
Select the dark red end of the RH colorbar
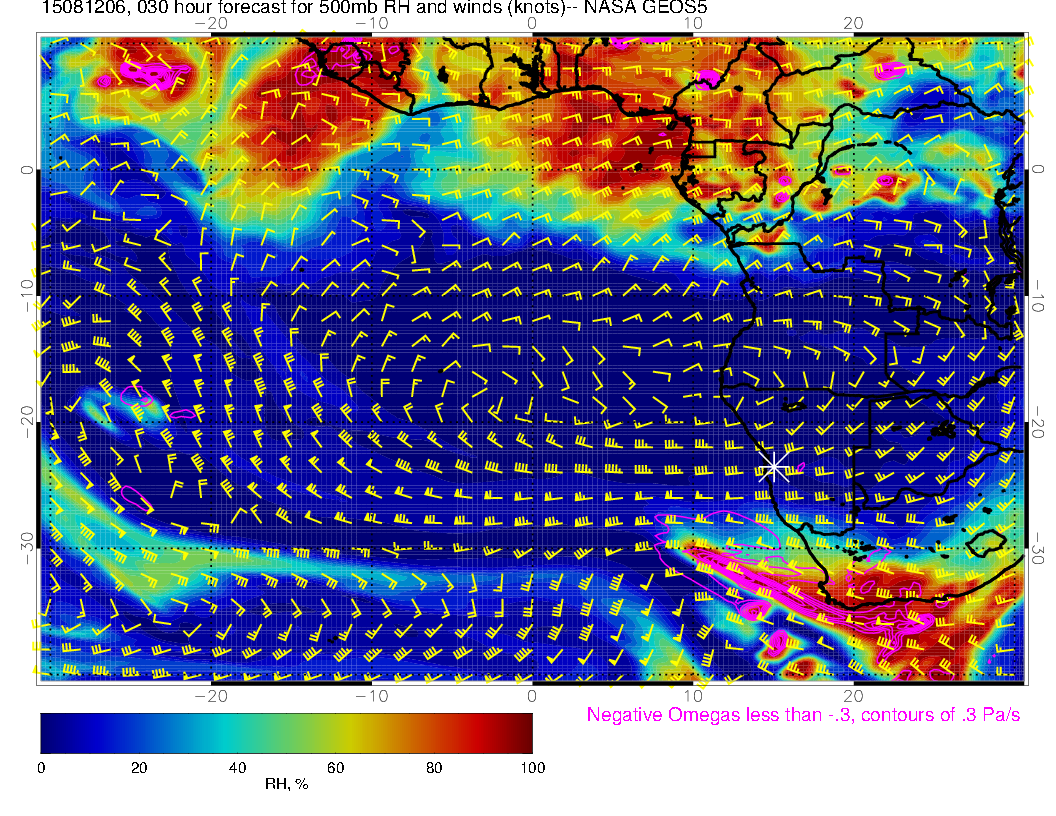[520, 732]
